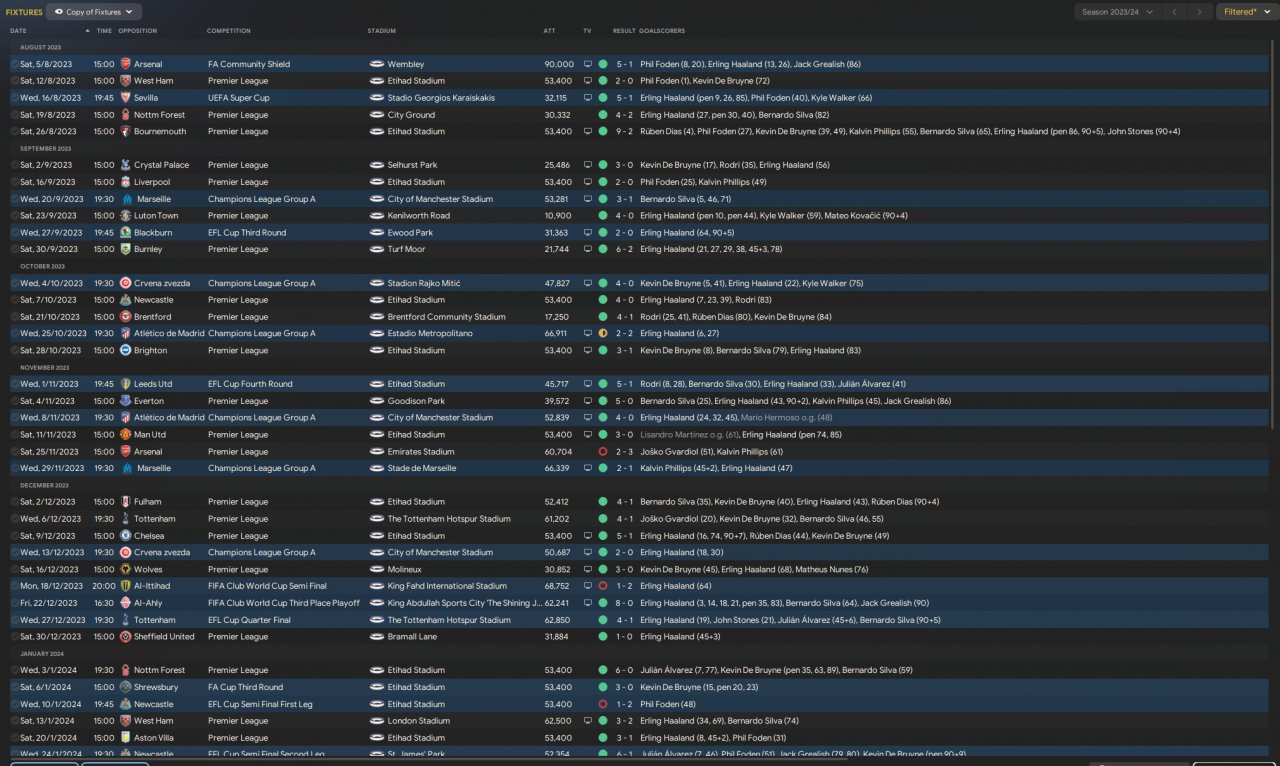
Task: Click the Brentford club badge
Action: tap(125, 317)
